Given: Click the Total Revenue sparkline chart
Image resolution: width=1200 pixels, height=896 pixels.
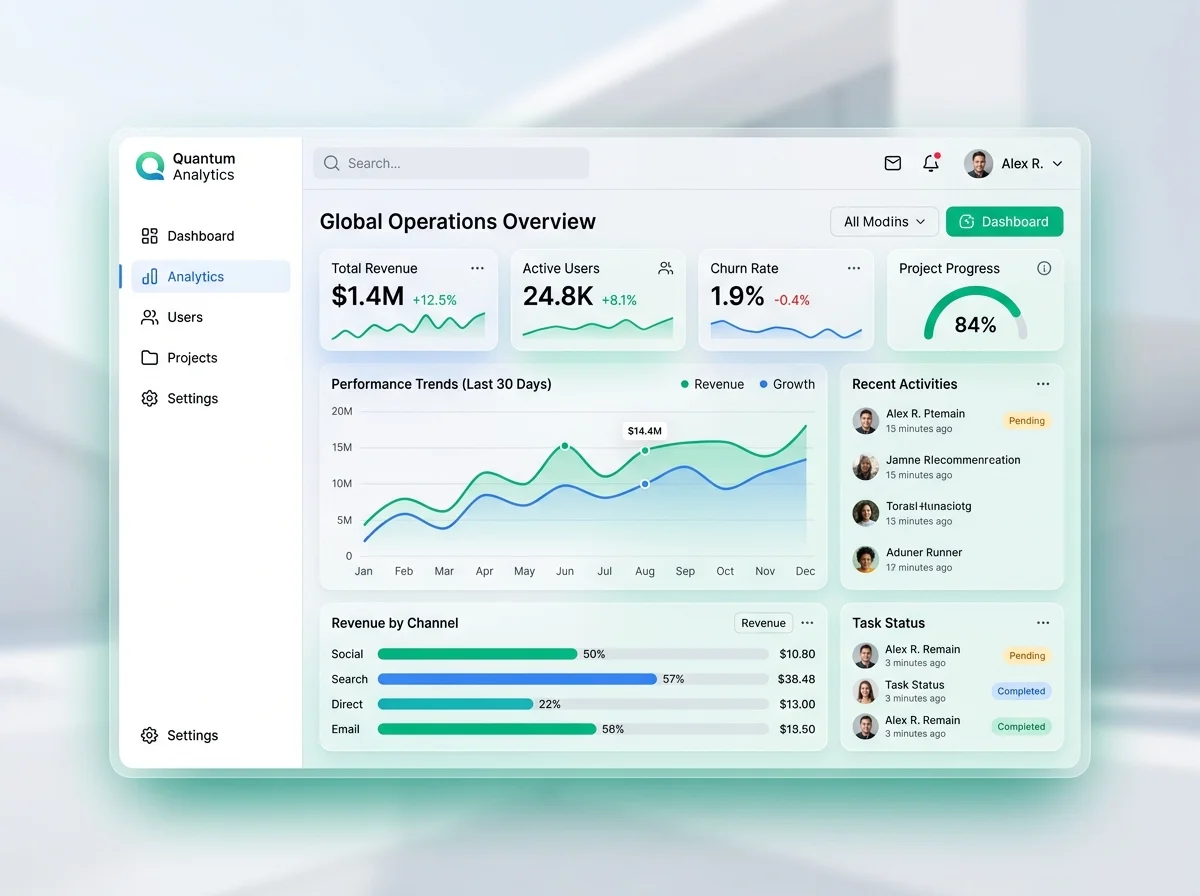Looking at the screenshot, I should 408,326.
